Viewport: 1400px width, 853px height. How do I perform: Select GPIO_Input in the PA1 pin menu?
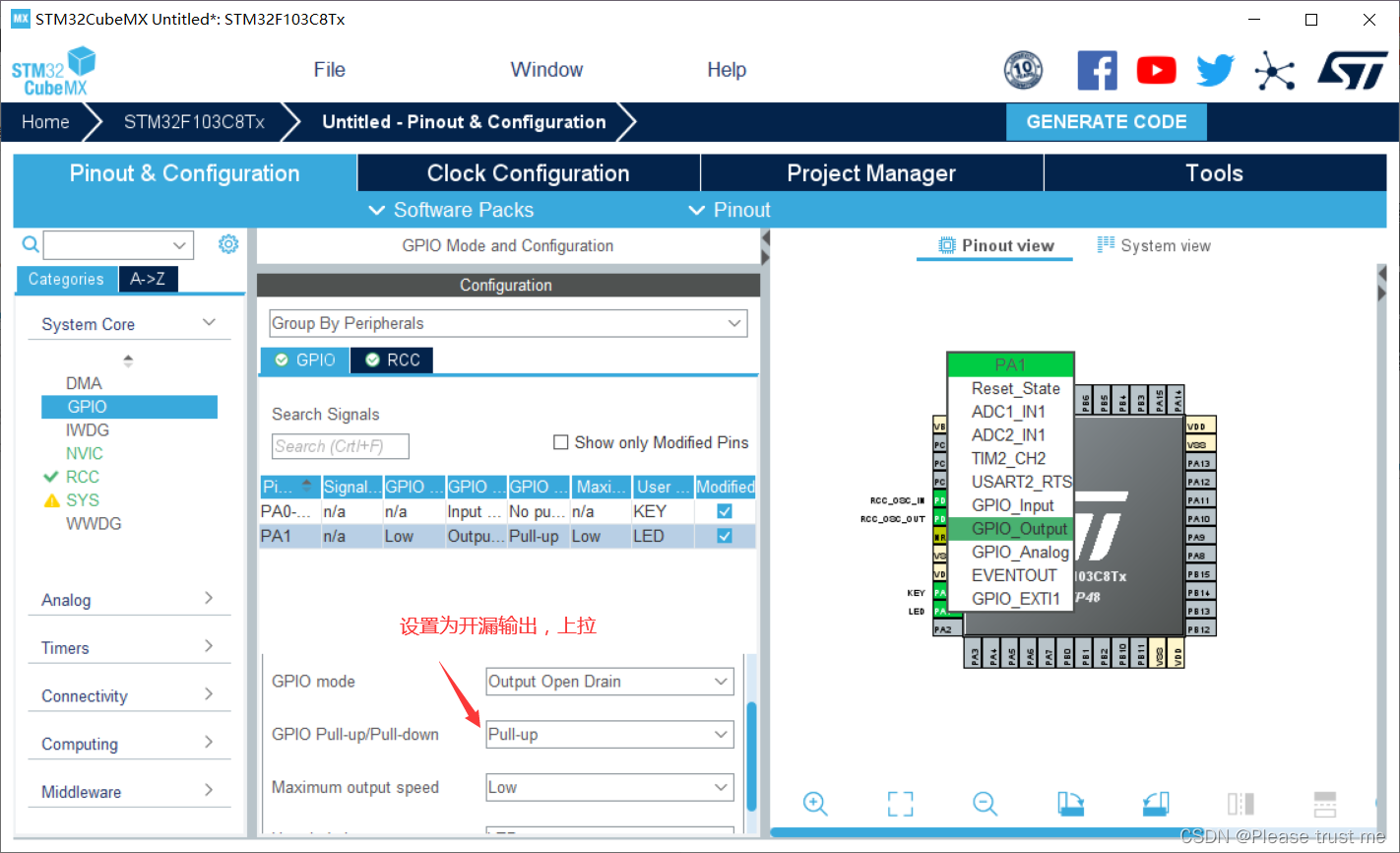(1012, 505)
